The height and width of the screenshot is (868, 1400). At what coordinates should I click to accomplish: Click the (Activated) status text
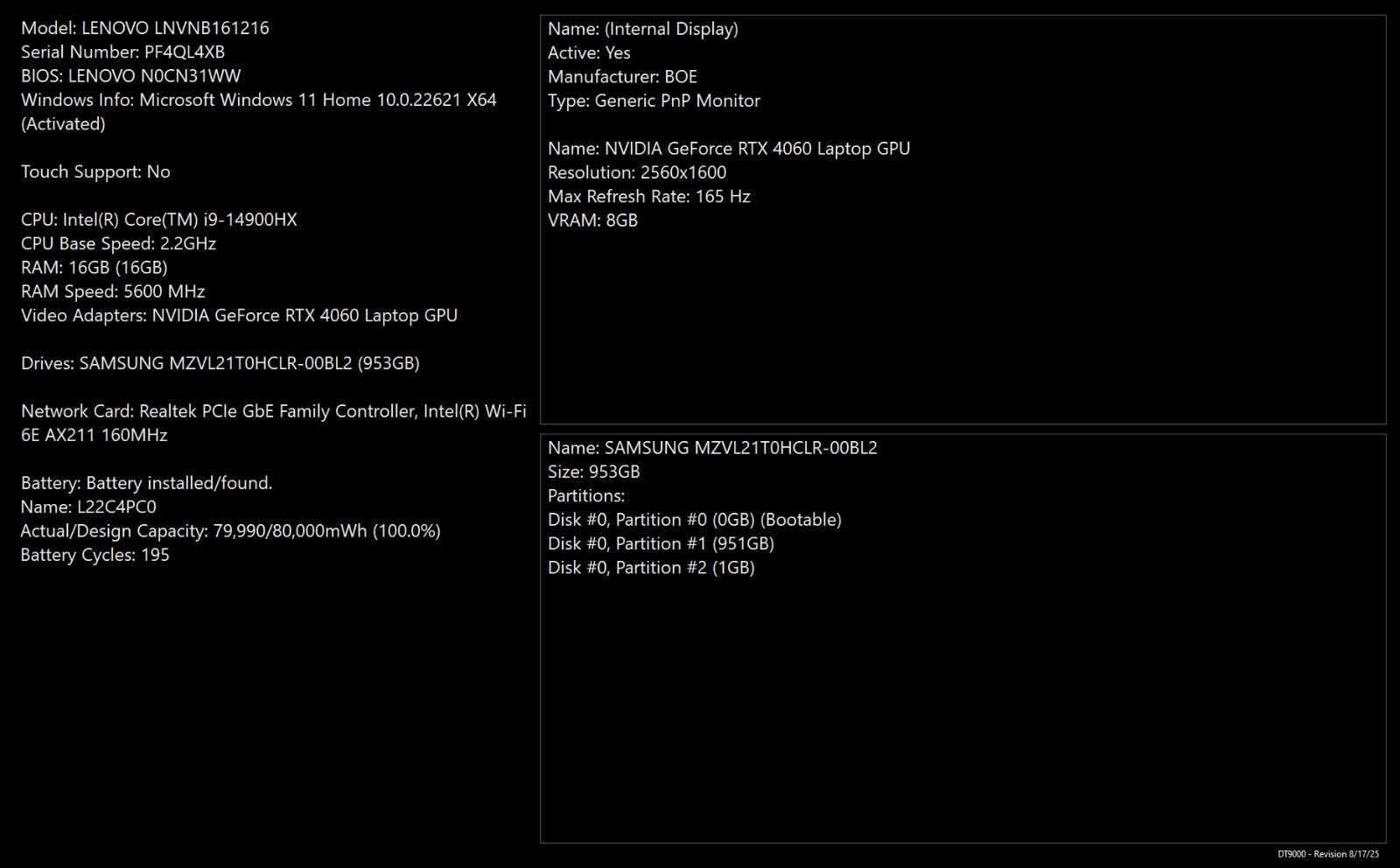pyautogui.click(x=63, y=124)
